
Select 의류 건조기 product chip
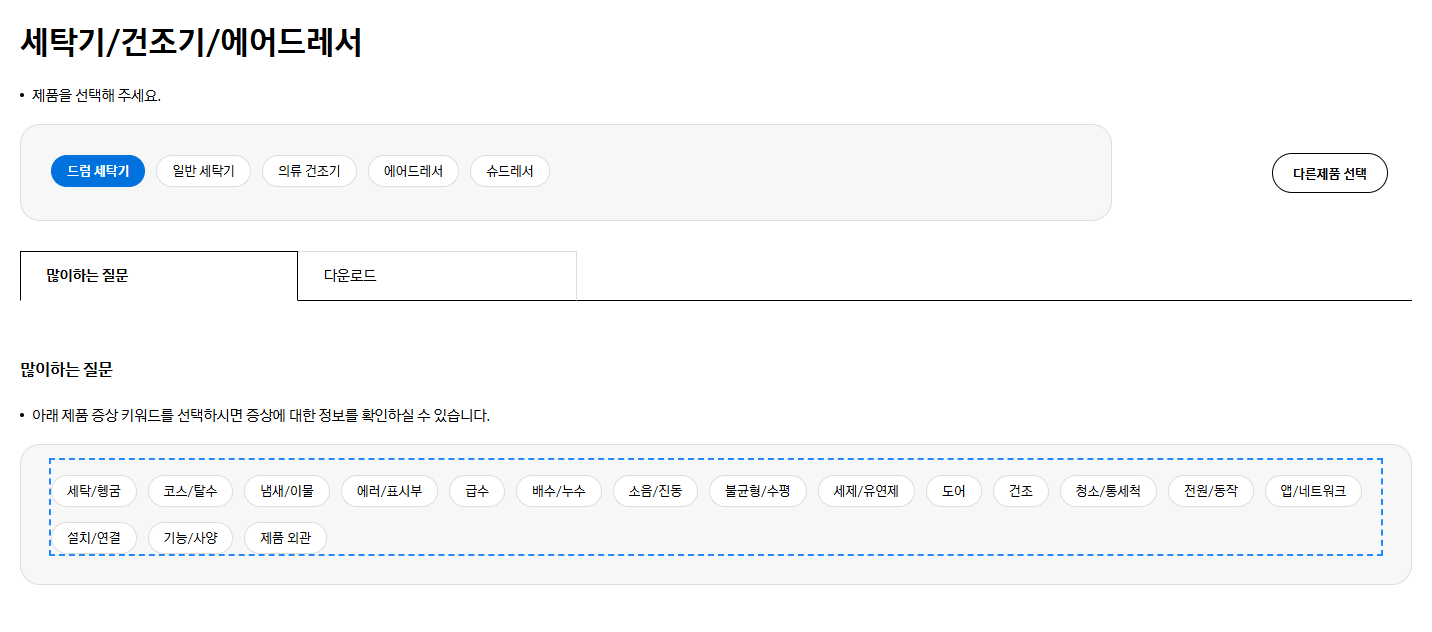309,171
